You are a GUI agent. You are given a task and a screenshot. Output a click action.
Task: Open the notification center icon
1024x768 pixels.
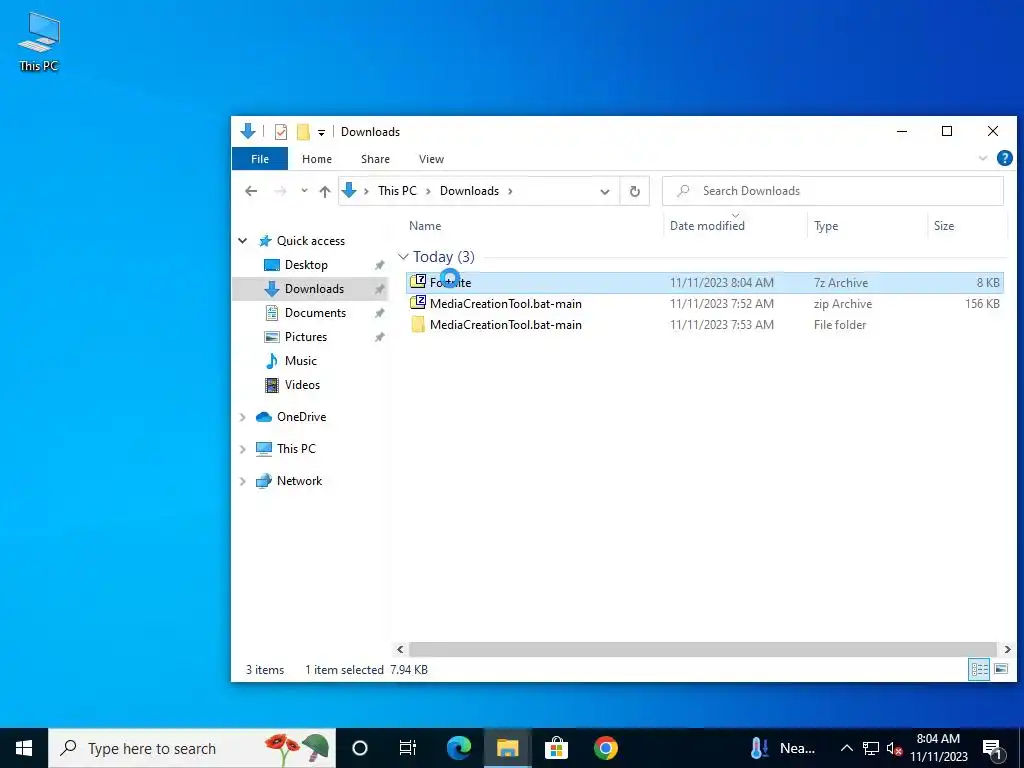pos(993,749)
